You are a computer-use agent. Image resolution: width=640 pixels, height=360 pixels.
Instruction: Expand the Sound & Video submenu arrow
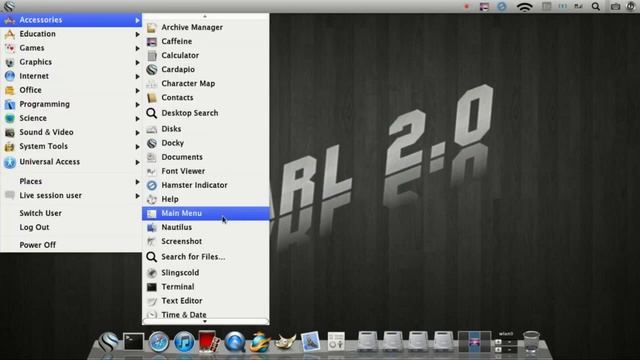pos(137,133)
